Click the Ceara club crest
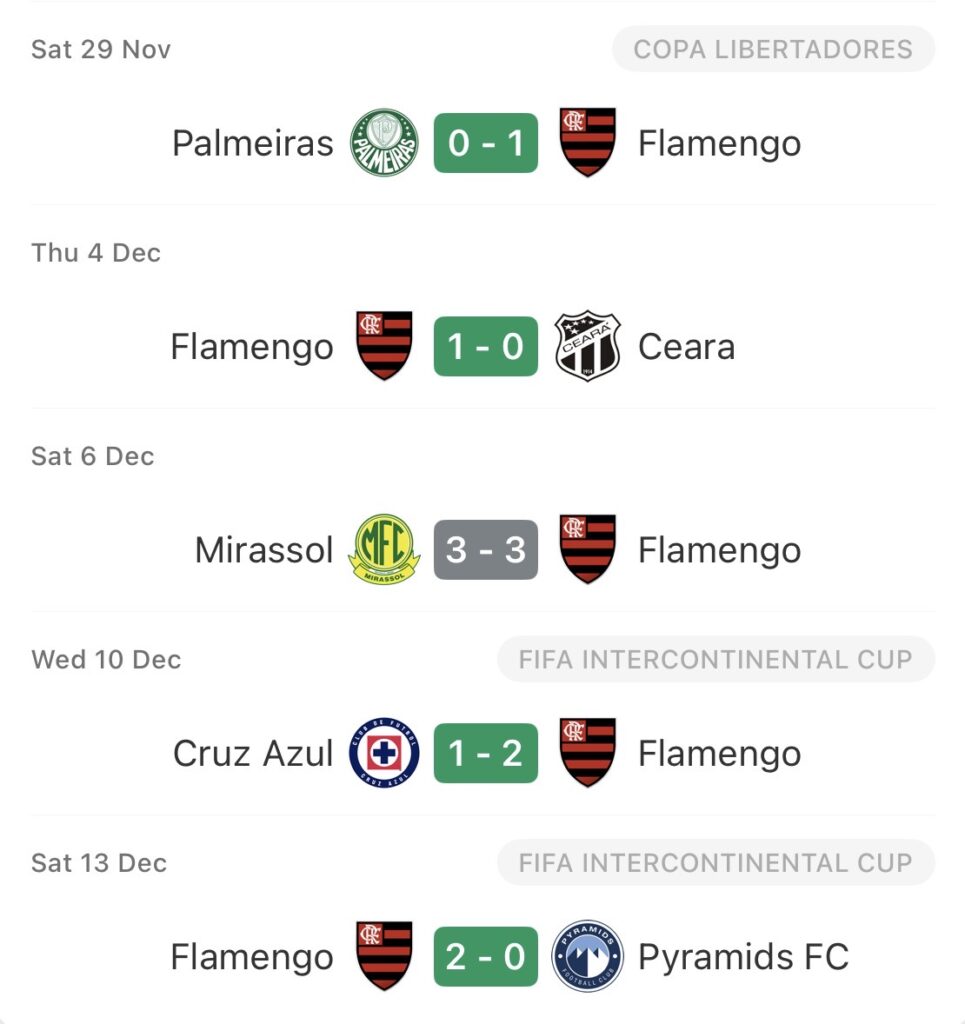Image resolution: width=965 pixels, height=1024 pixels. pos(588,347)
